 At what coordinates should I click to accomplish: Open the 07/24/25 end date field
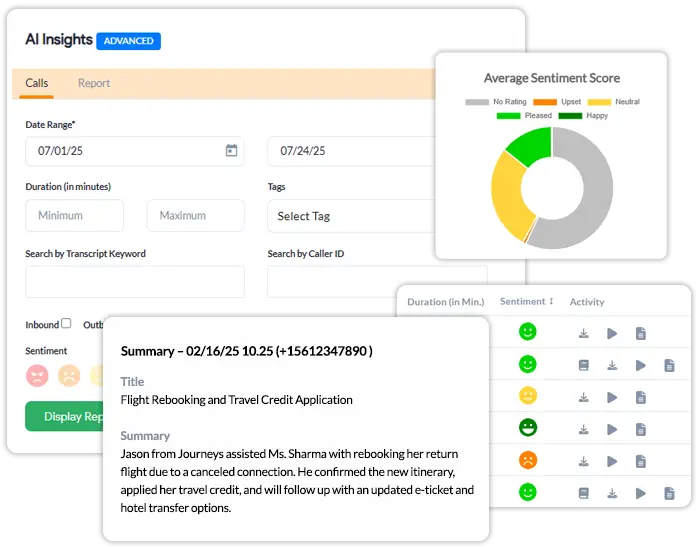click(351, 151)
